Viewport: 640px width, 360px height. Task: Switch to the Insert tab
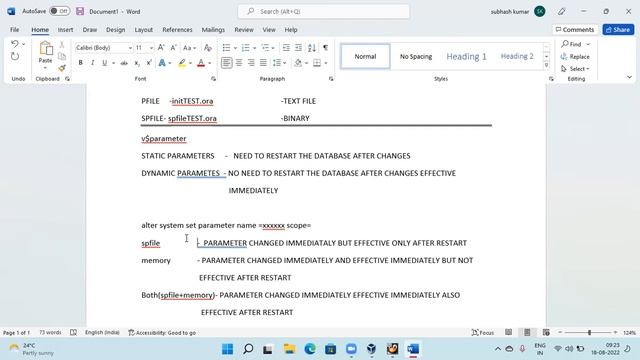[65, 30]
